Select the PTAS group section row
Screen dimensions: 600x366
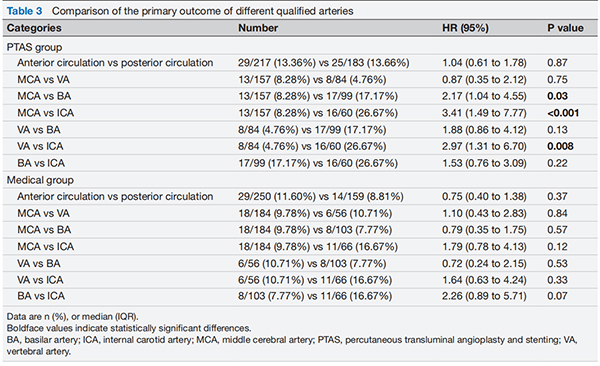300,47
